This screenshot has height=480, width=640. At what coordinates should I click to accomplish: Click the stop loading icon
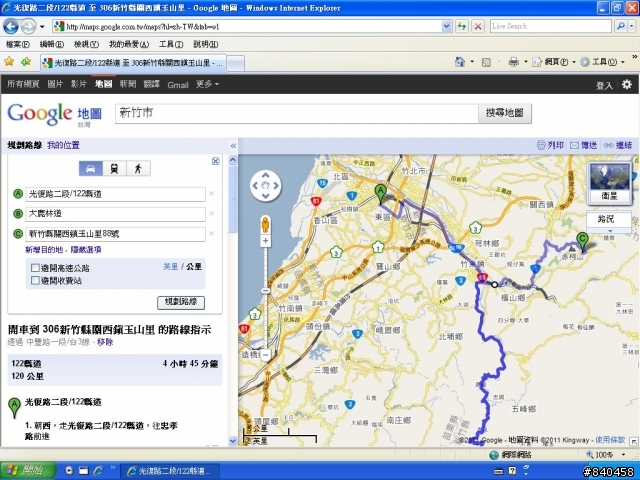(478, 27)
